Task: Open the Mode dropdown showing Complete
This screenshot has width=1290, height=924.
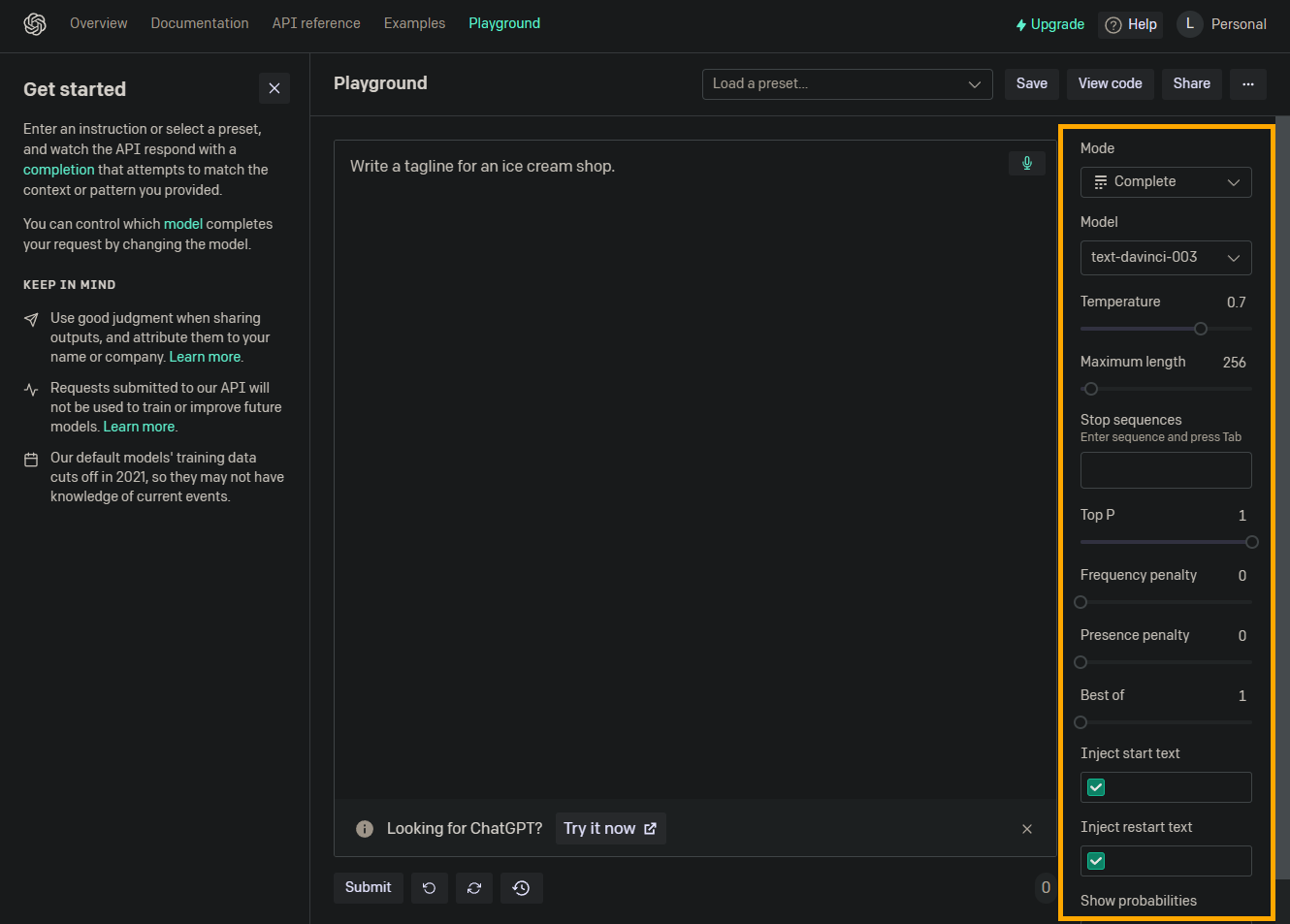Action: click(1166, 182)
